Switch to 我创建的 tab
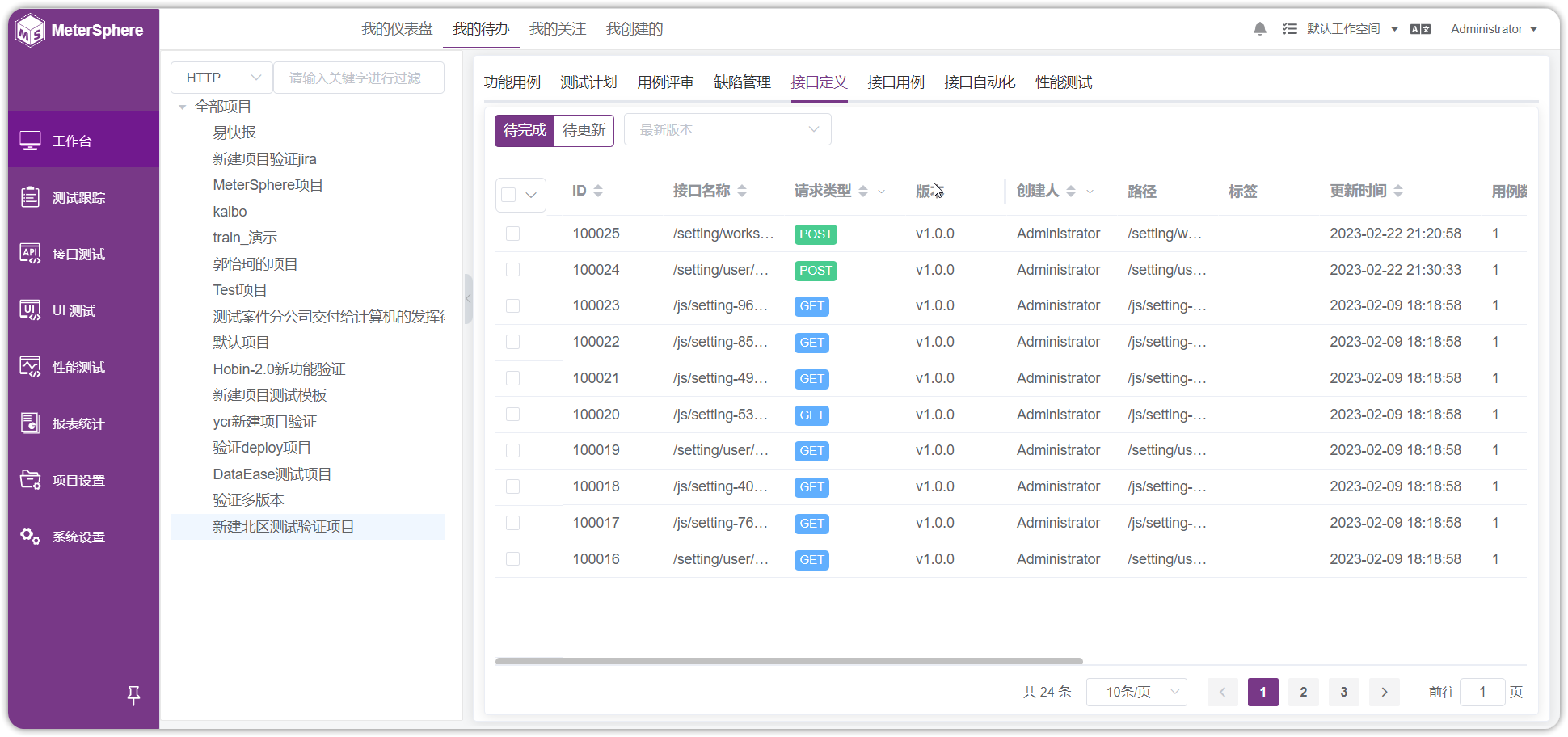Image resolution: width=1568 pixels, height=737 pixels. pos(634,29)
